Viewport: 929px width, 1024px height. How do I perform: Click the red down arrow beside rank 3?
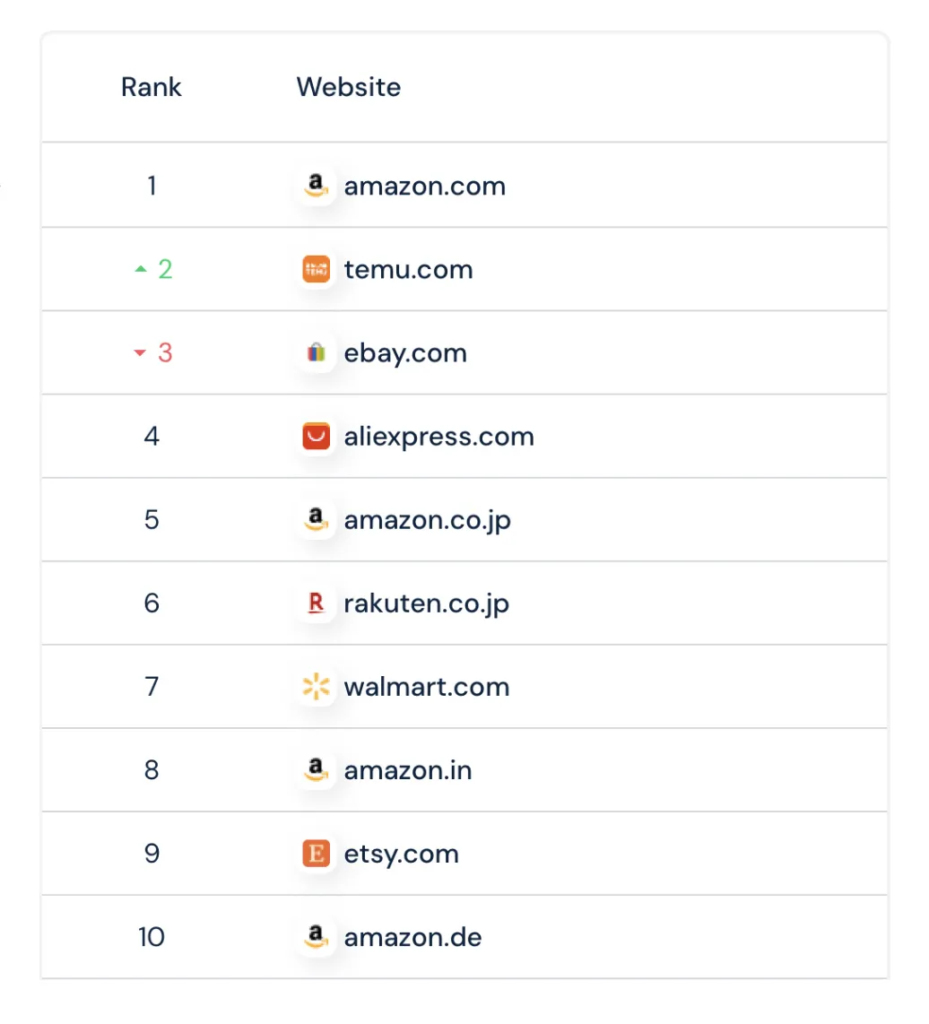[x=140, y=353]
